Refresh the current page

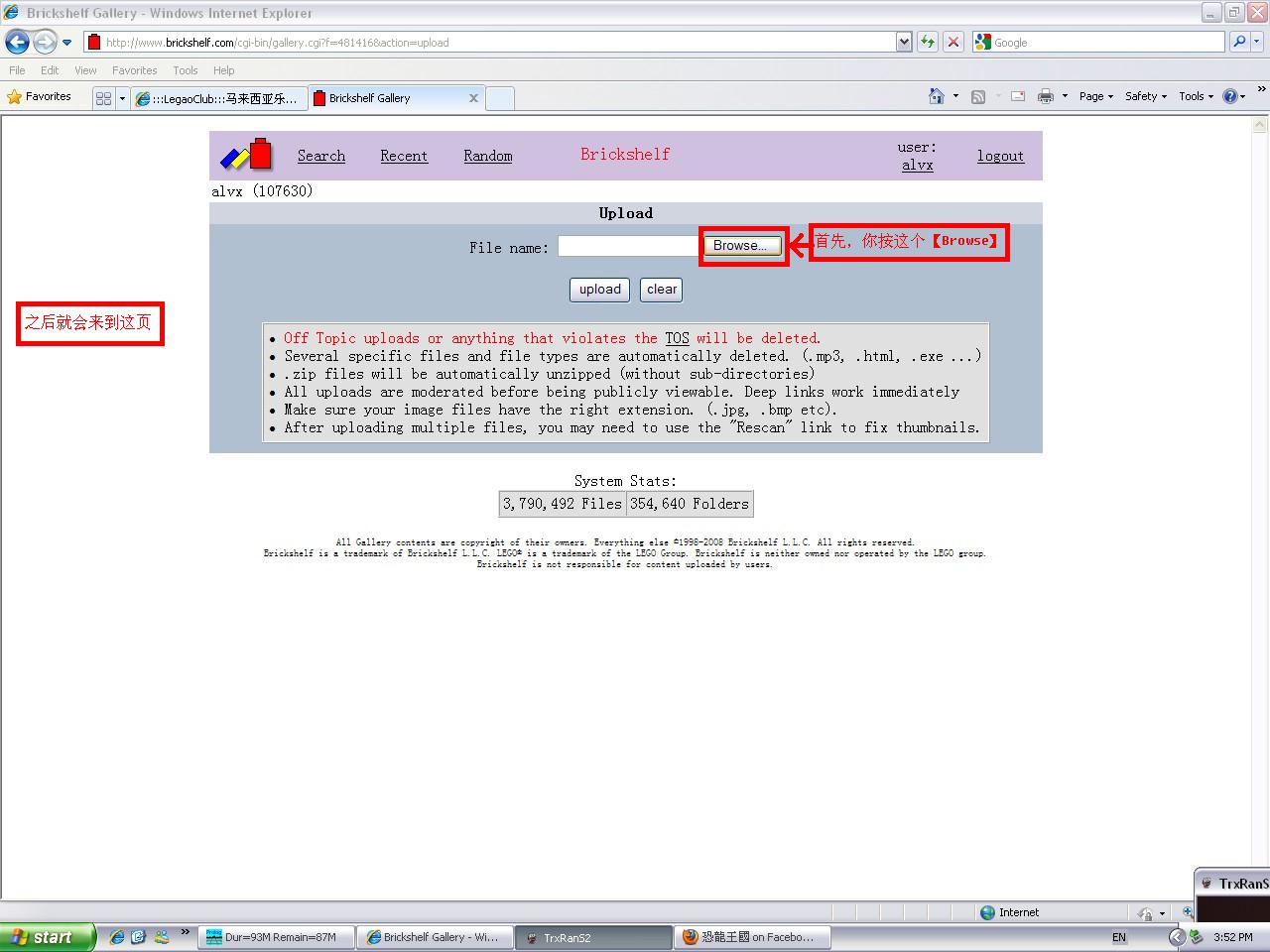click(x=927, y=42)
